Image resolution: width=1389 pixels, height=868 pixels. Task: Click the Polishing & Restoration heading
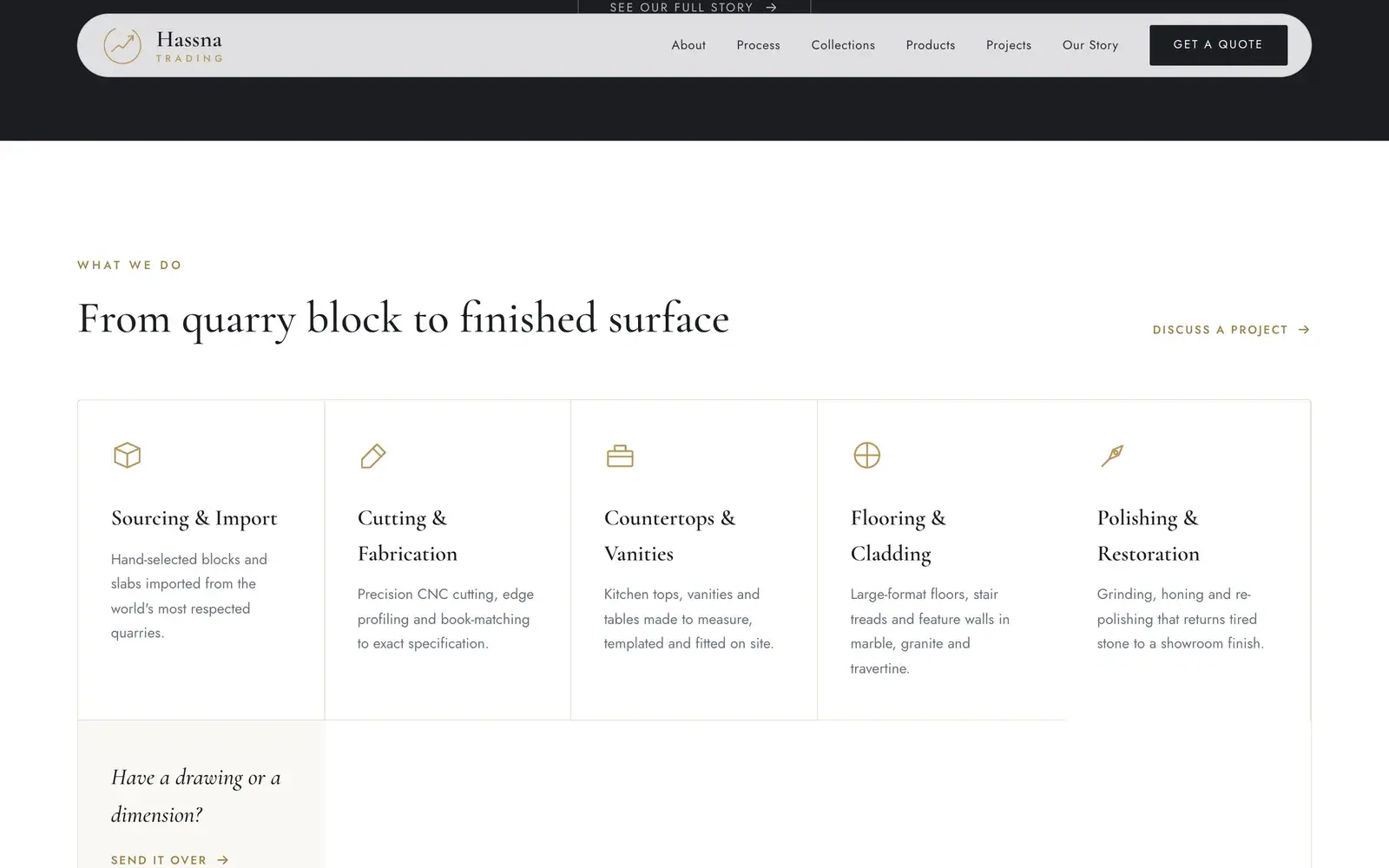click(x=1149, y=536)
